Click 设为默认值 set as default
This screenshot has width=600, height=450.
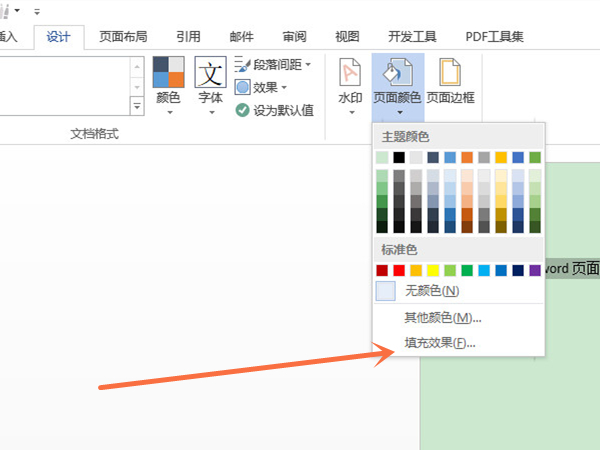275,110
